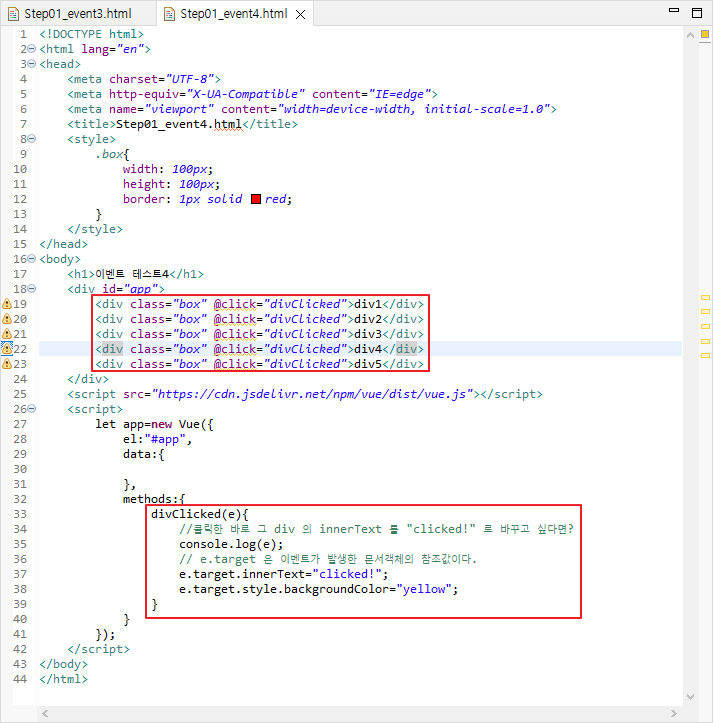Click the div2 text on line 20
Viewport: 713px width, 723px height.
click(x=368, y=319)
